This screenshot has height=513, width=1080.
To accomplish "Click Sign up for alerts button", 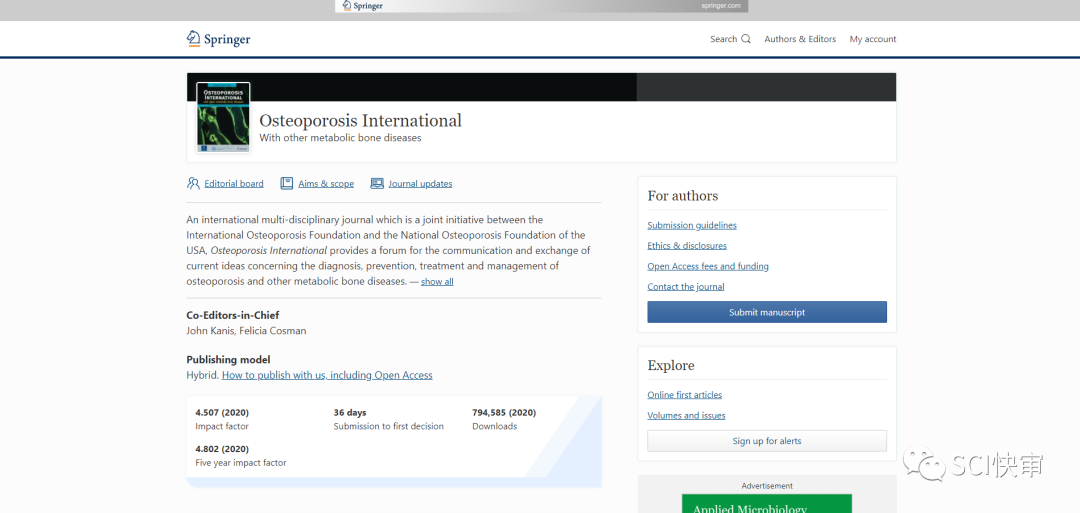I will 767,441.
